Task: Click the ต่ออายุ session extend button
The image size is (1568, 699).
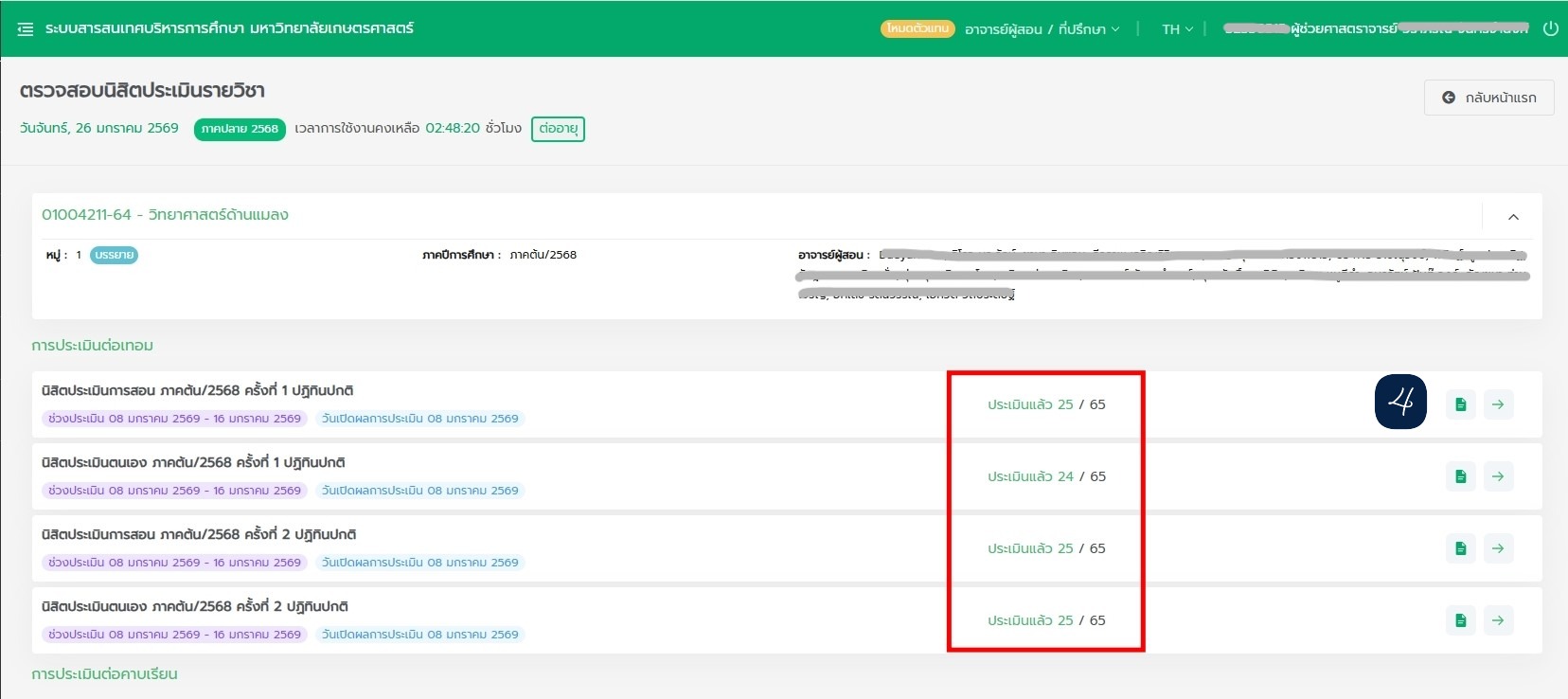Action: tap(558, 129)
